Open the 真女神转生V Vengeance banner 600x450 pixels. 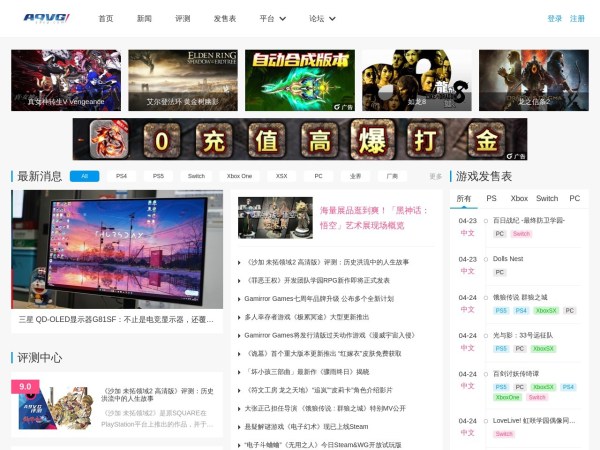tap(66, 80)
